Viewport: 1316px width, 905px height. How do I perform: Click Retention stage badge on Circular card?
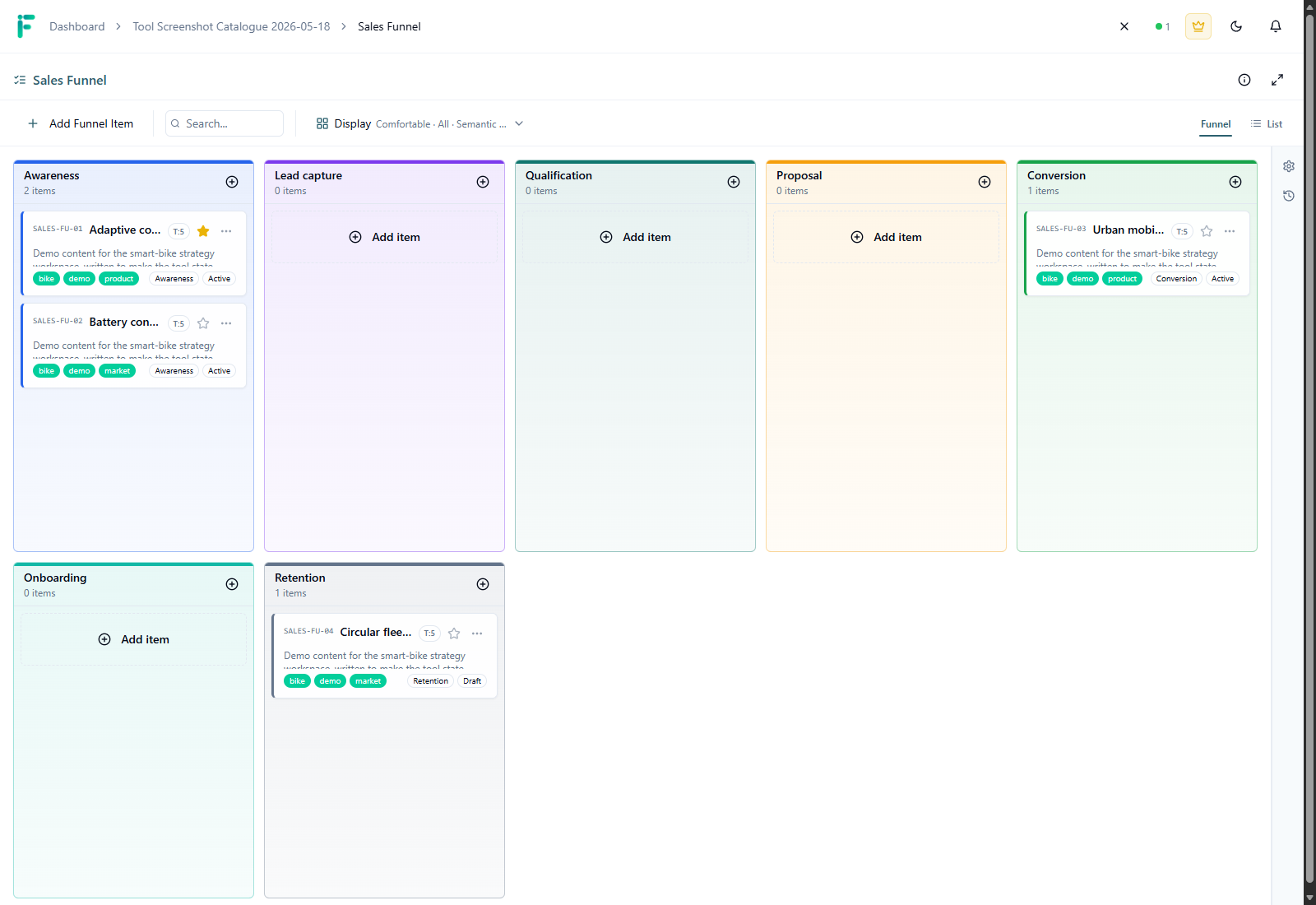click(x=431, y=681)
